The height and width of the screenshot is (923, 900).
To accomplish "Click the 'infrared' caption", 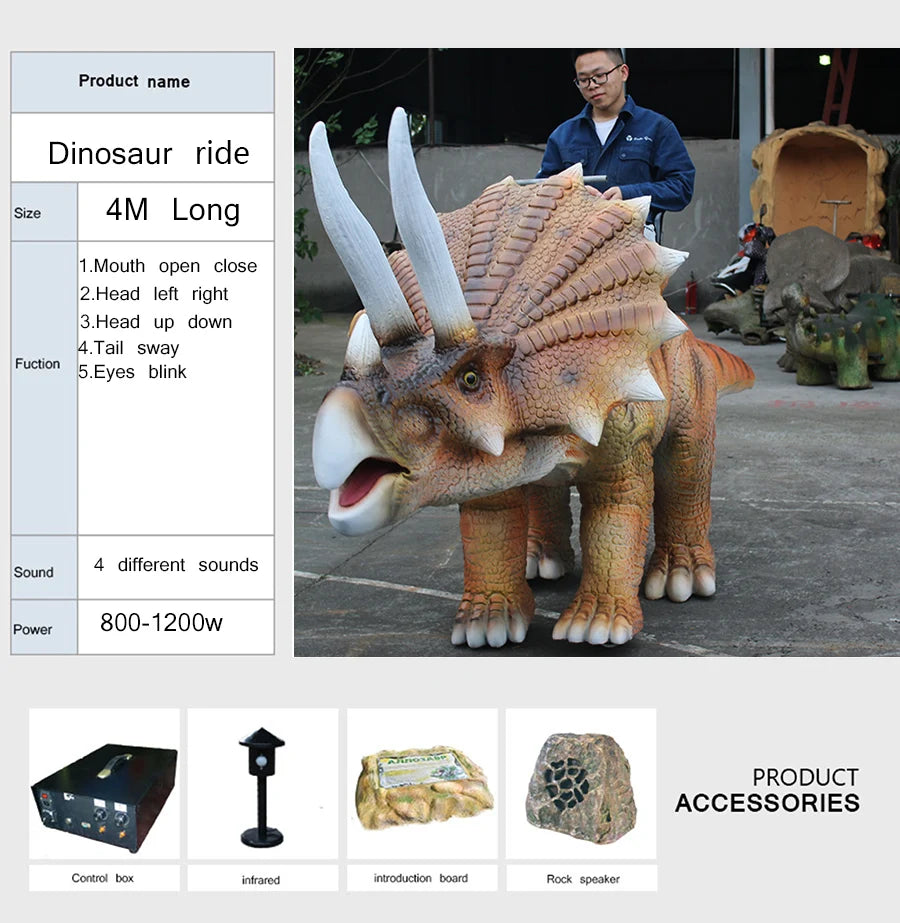I will coord(261,880).
